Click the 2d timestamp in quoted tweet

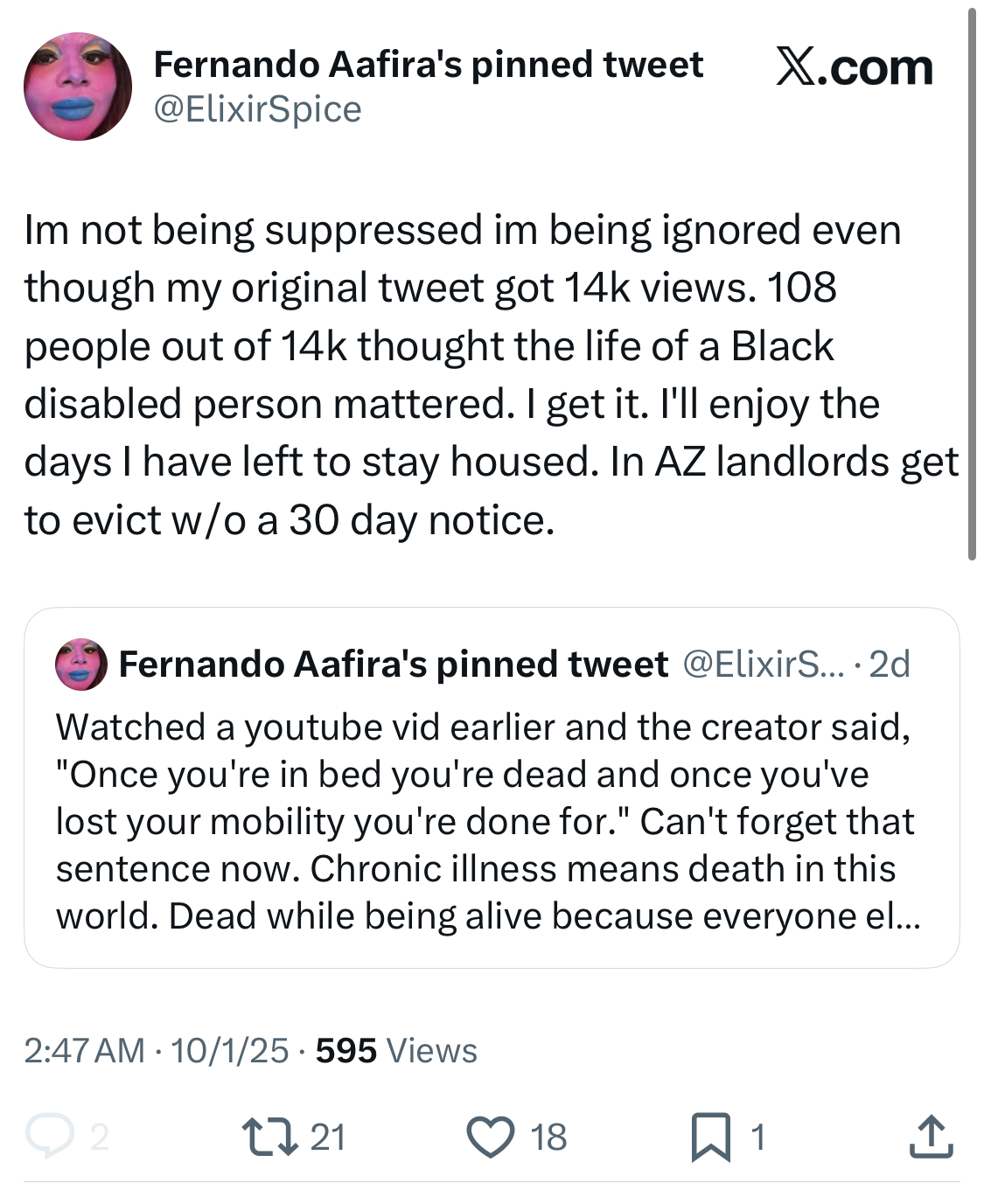890,665
